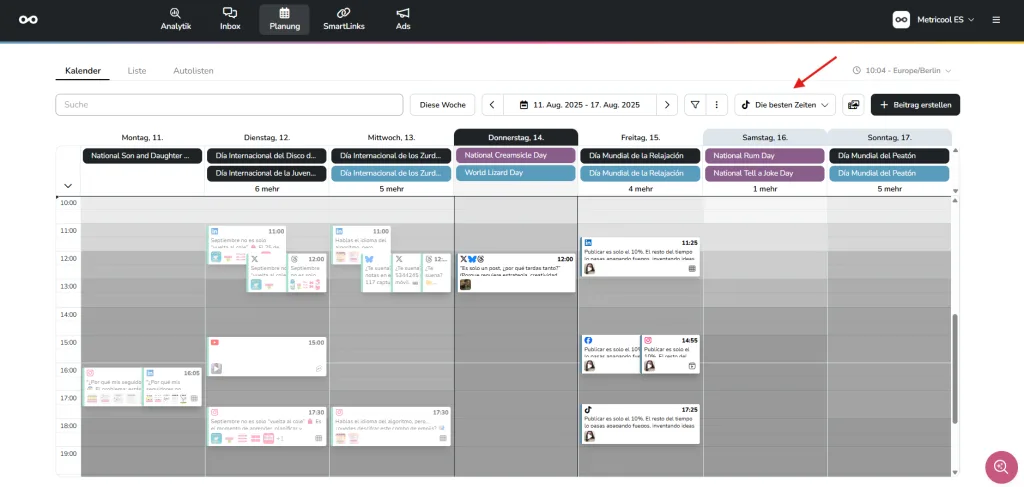Click the Metricool infinity logo
Viewport: 1024px width, 487px height.
point(28,20)
